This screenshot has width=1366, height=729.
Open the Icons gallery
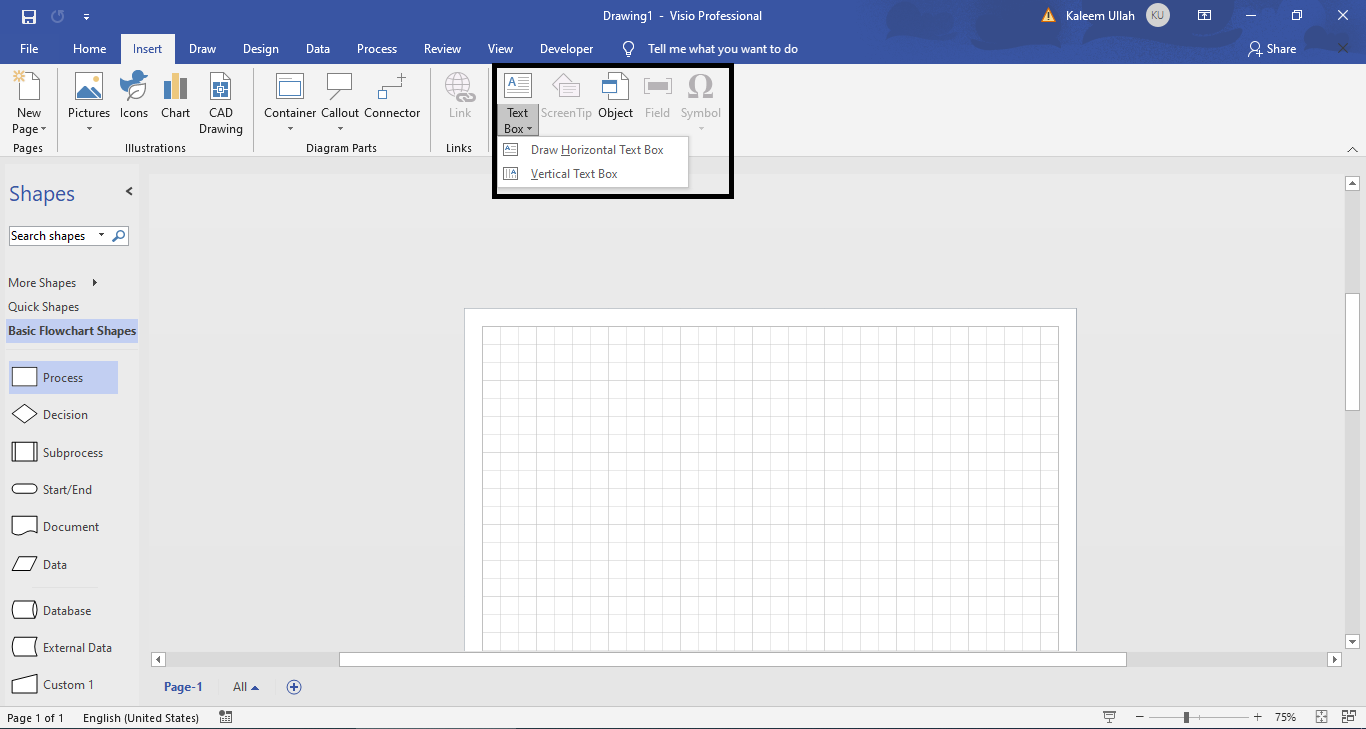pyautogui.click(x=133, y=97)
